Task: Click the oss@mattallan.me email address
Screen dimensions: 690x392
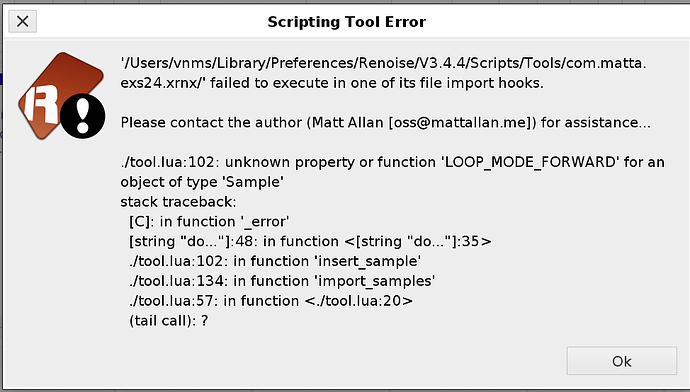Action: coord(460,122)
